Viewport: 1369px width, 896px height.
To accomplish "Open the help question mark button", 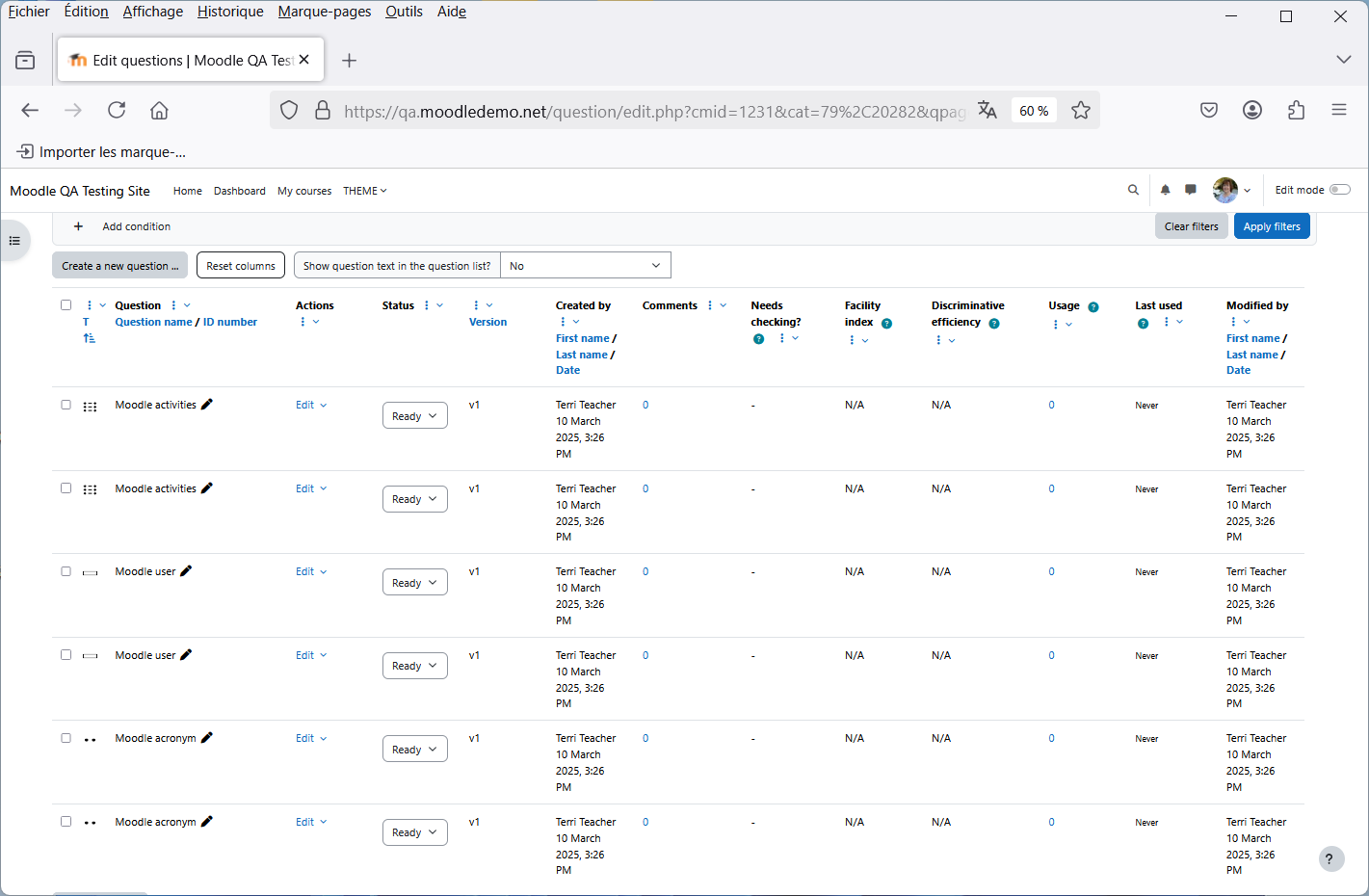I will coord(1330,858).
